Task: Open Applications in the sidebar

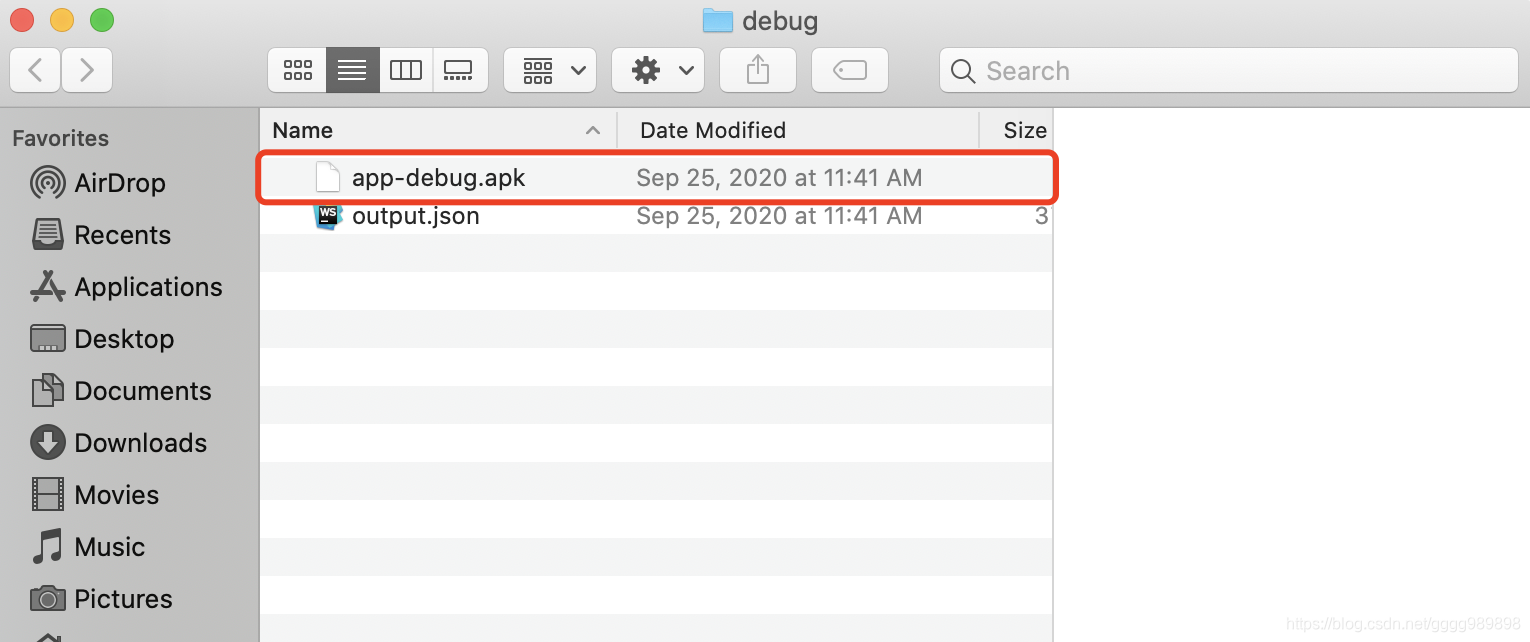Action: [x=126, y=287]
